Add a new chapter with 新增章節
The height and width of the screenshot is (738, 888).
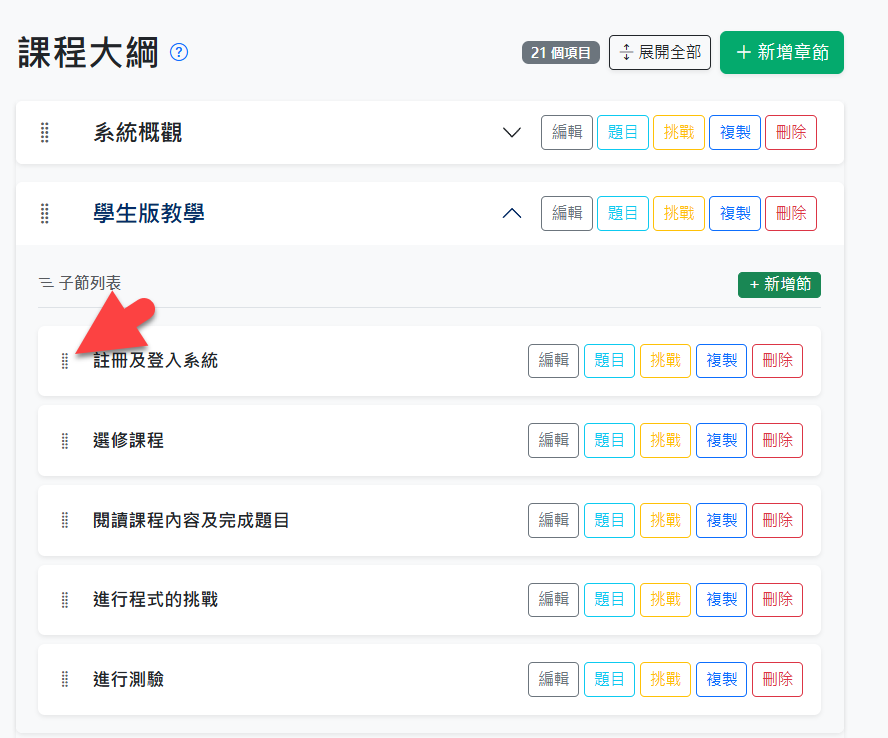(781, 53)
